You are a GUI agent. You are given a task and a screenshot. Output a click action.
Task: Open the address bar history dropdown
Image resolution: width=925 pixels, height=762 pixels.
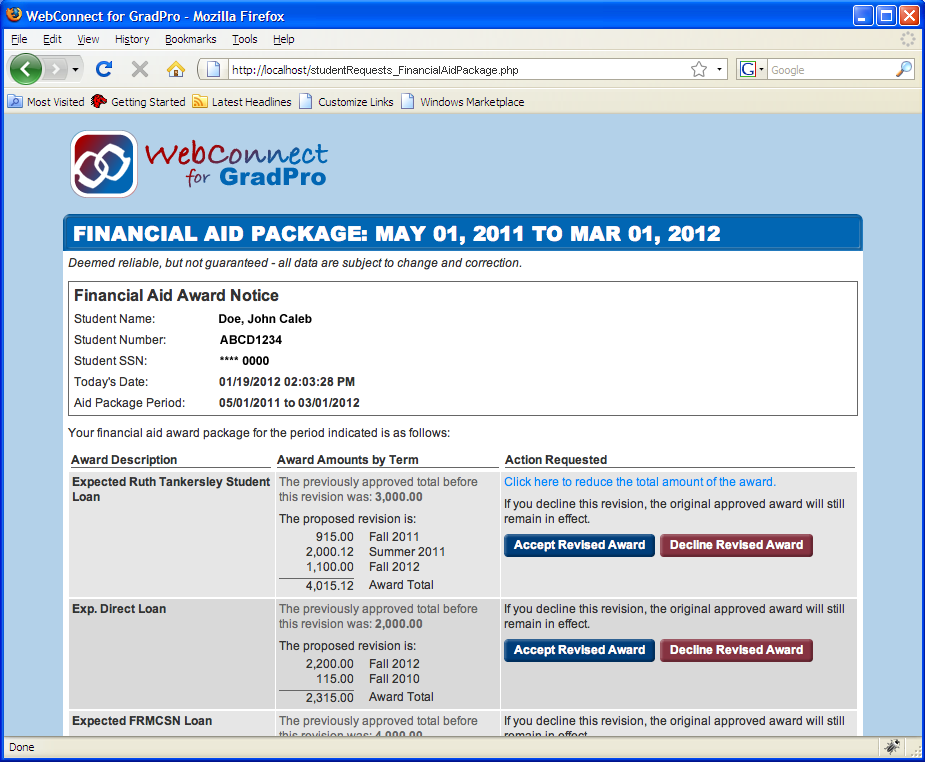coord(719,70)
